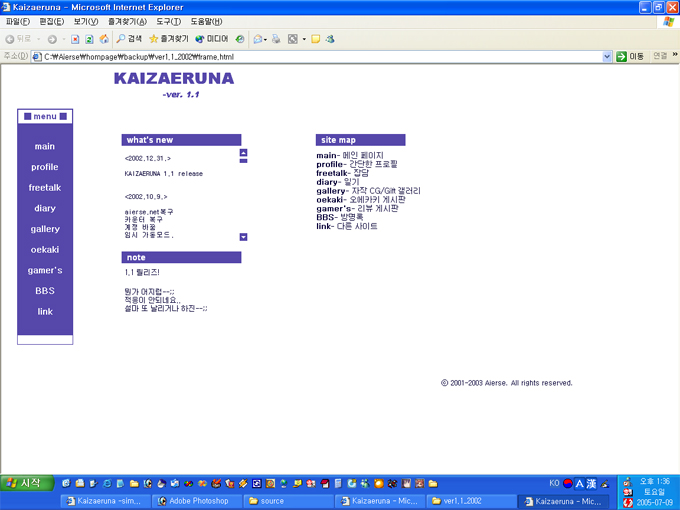Click the Back (뒤로) navigation button
The image size is (680, 510).
point(18,39)
